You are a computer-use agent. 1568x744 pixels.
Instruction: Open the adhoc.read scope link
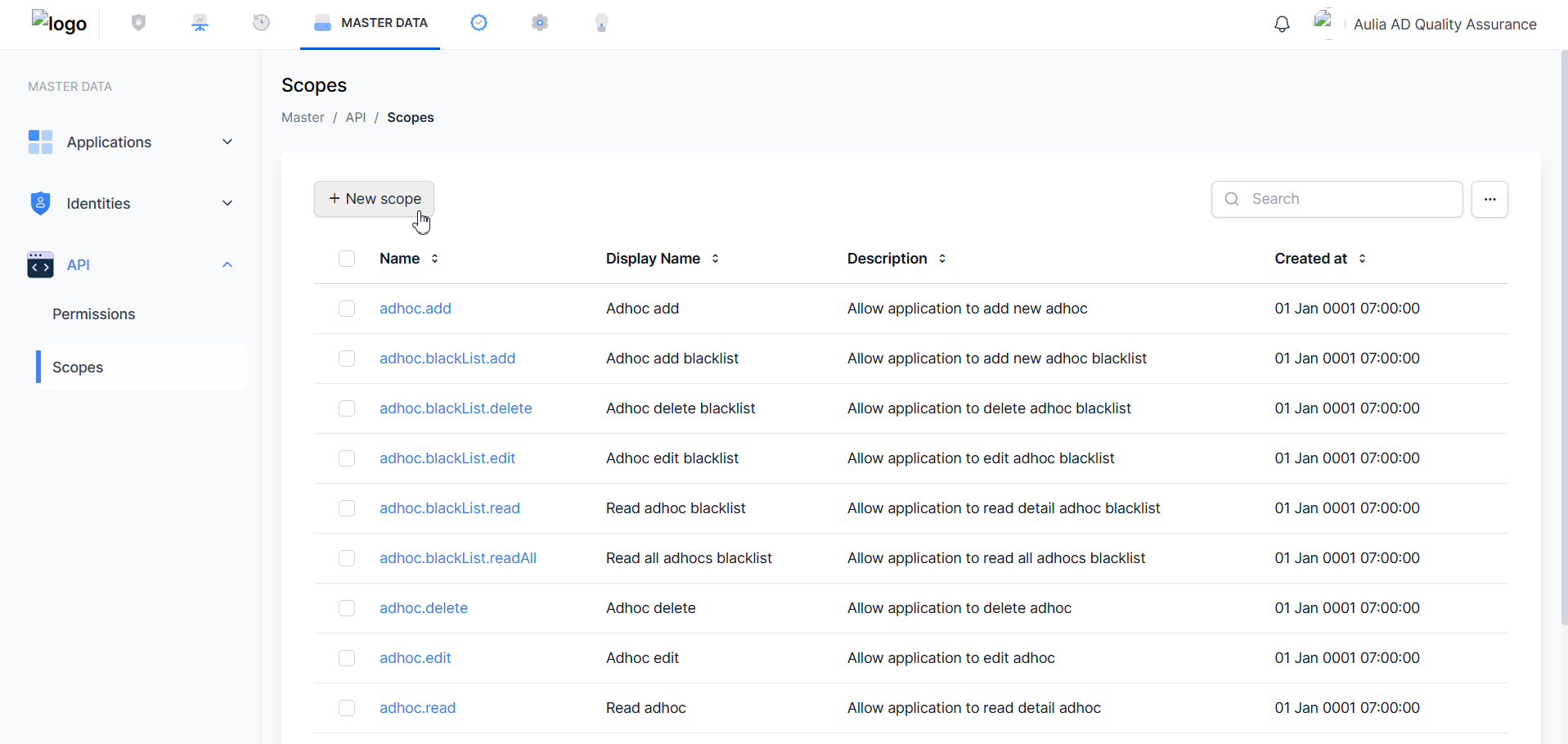point(418,708)
